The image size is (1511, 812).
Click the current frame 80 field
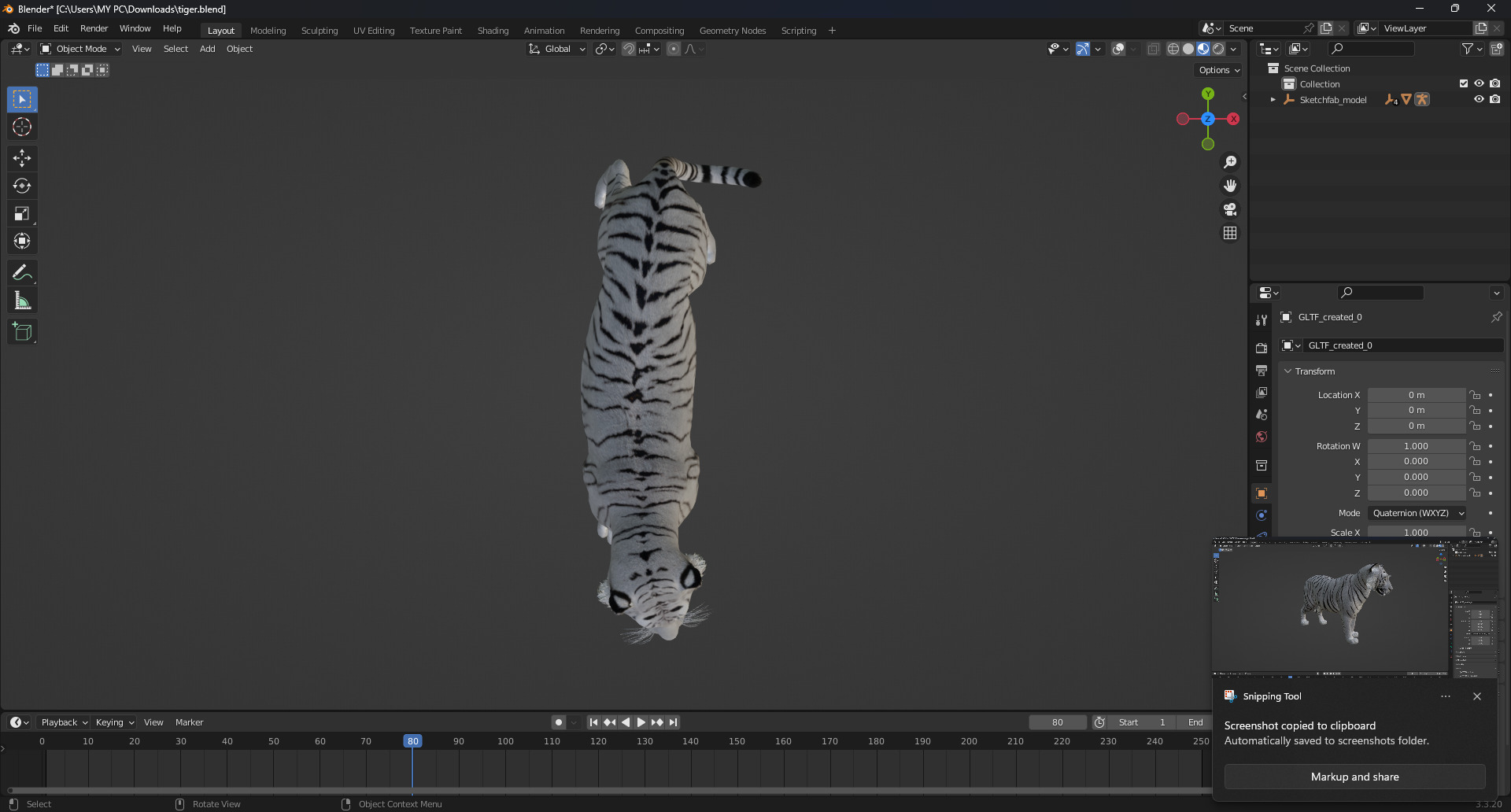point(1058,722)
